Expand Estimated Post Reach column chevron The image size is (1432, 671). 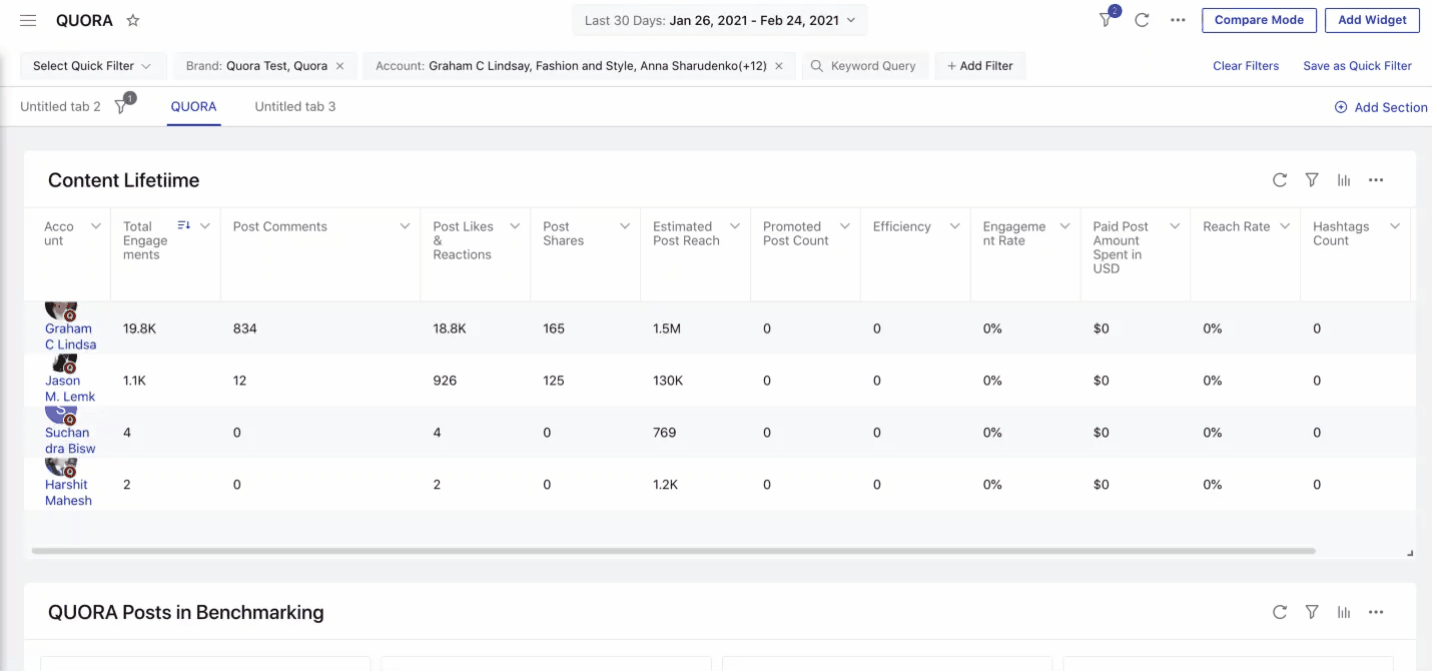pyautogui.click(x=735, y=227)
